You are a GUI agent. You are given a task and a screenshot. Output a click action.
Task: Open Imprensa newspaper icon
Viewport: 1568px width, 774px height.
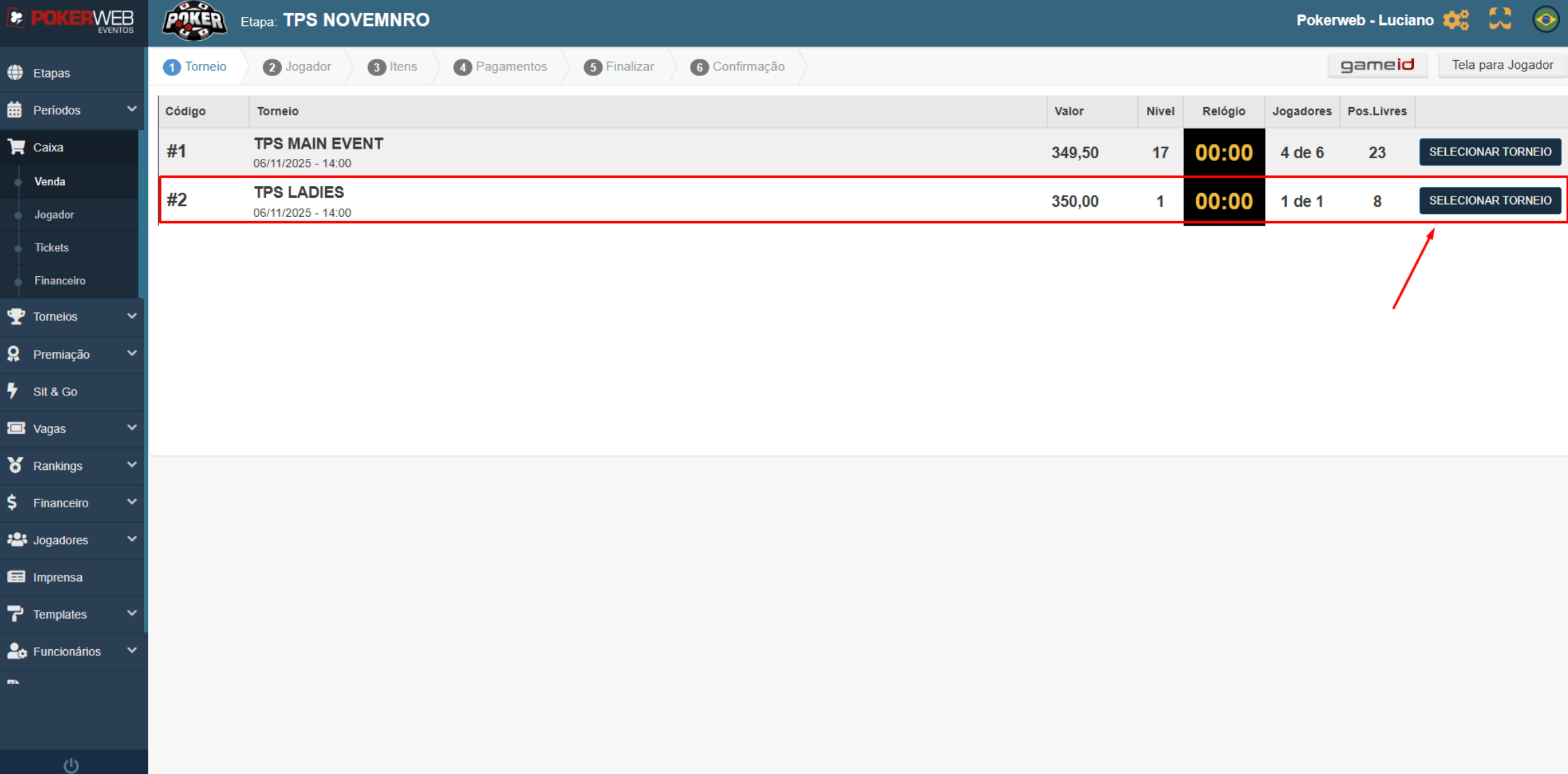coord(16,577)
